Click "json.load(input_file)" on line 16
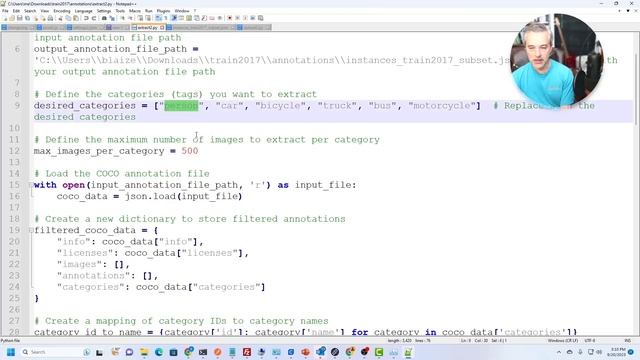640x360 pixels. (183, 196)
